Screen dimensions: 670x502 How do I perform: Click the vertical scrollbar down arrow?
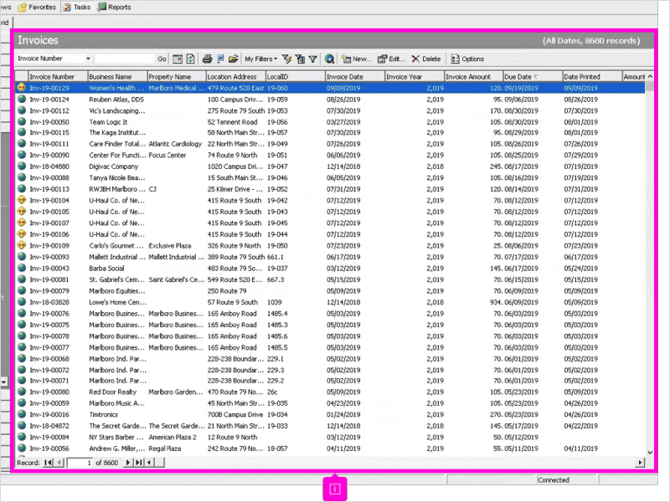click(x=650, y=452)
